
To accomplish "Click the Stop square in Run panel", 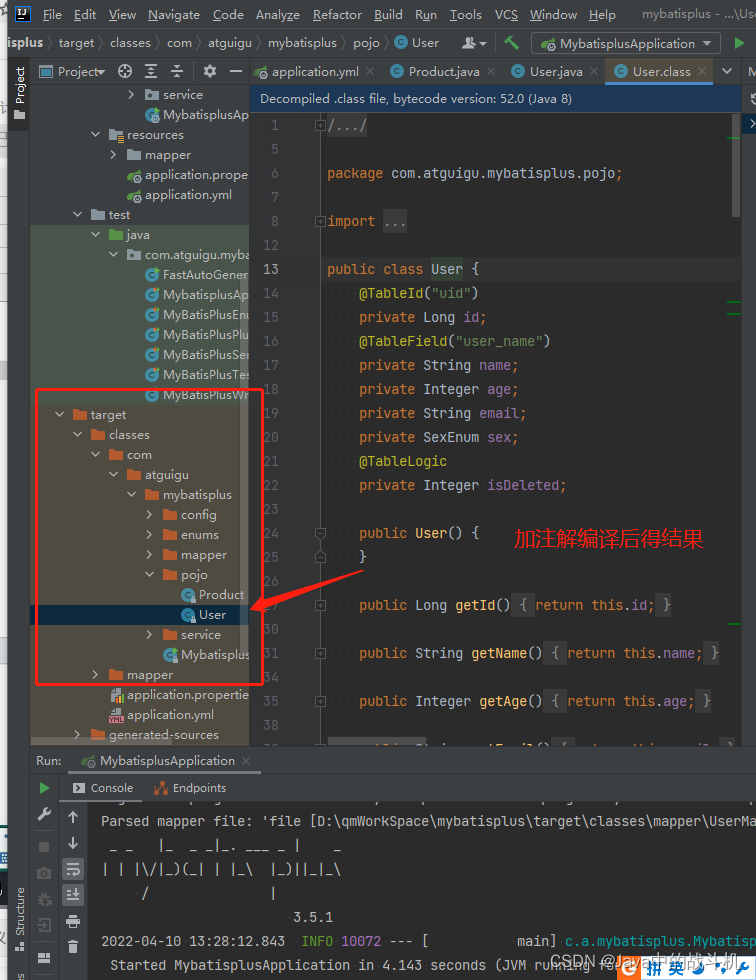I will (44, 847).
